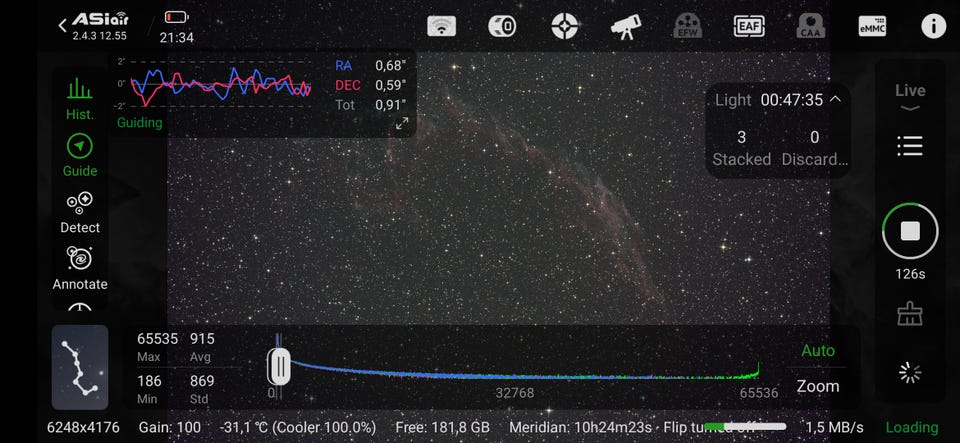Click the Gain: 100 status entry
Viewport: 960px width, 443px height.
170,427
